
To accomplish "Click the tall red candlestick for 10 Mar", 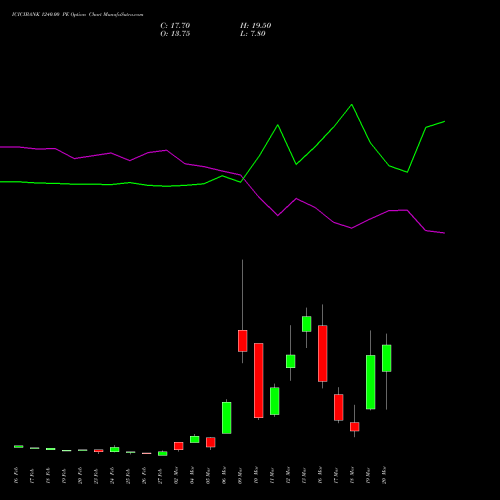I will pyautogui.click(x=259, y=380).
